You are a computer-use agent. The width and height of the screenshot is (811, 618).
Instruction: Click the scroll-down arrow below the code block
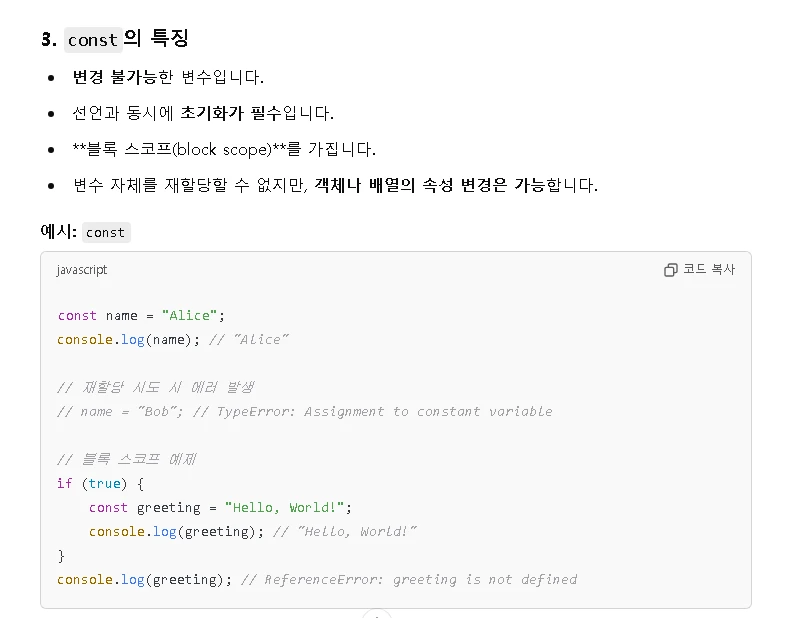(377, 614)
